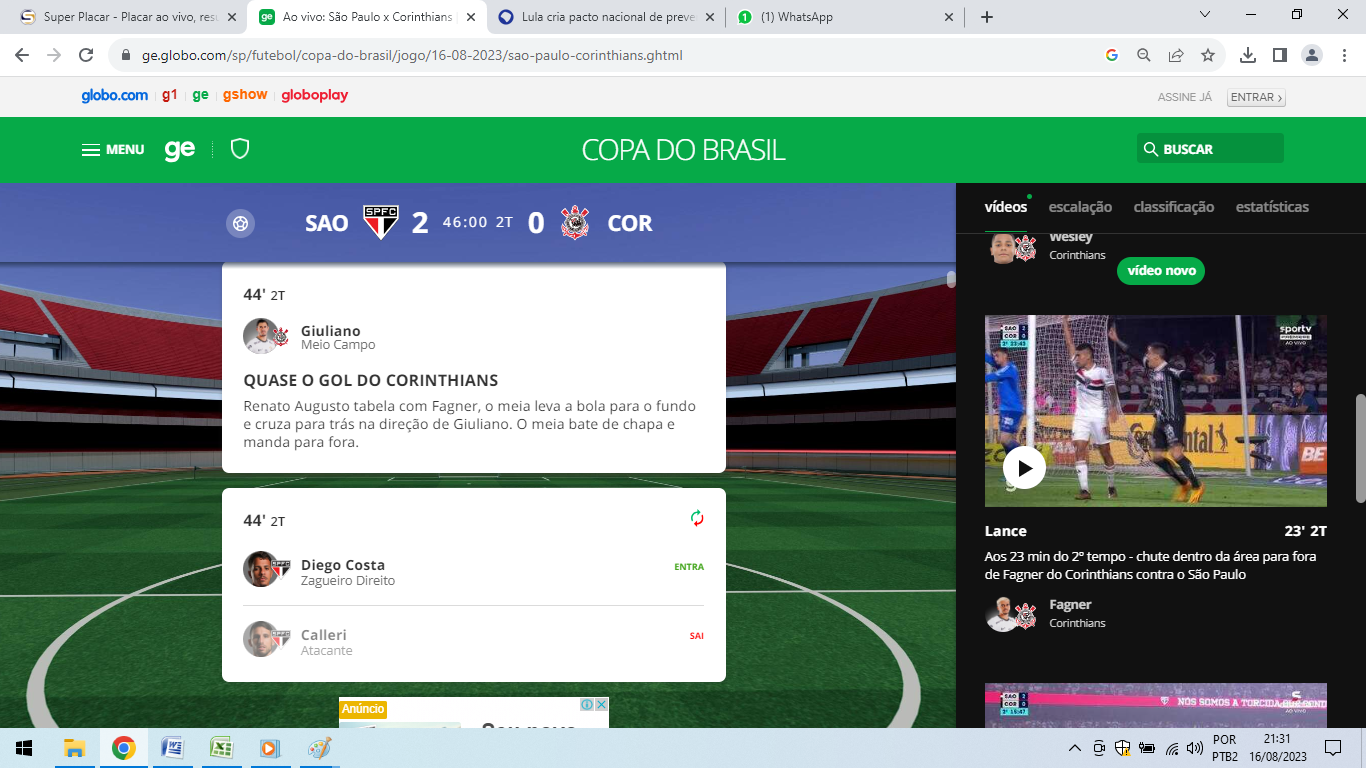This screenshot has height=768, width=1366.
Task: Click the videos panel scrollbar thumb
Action: coord(1360,448)
